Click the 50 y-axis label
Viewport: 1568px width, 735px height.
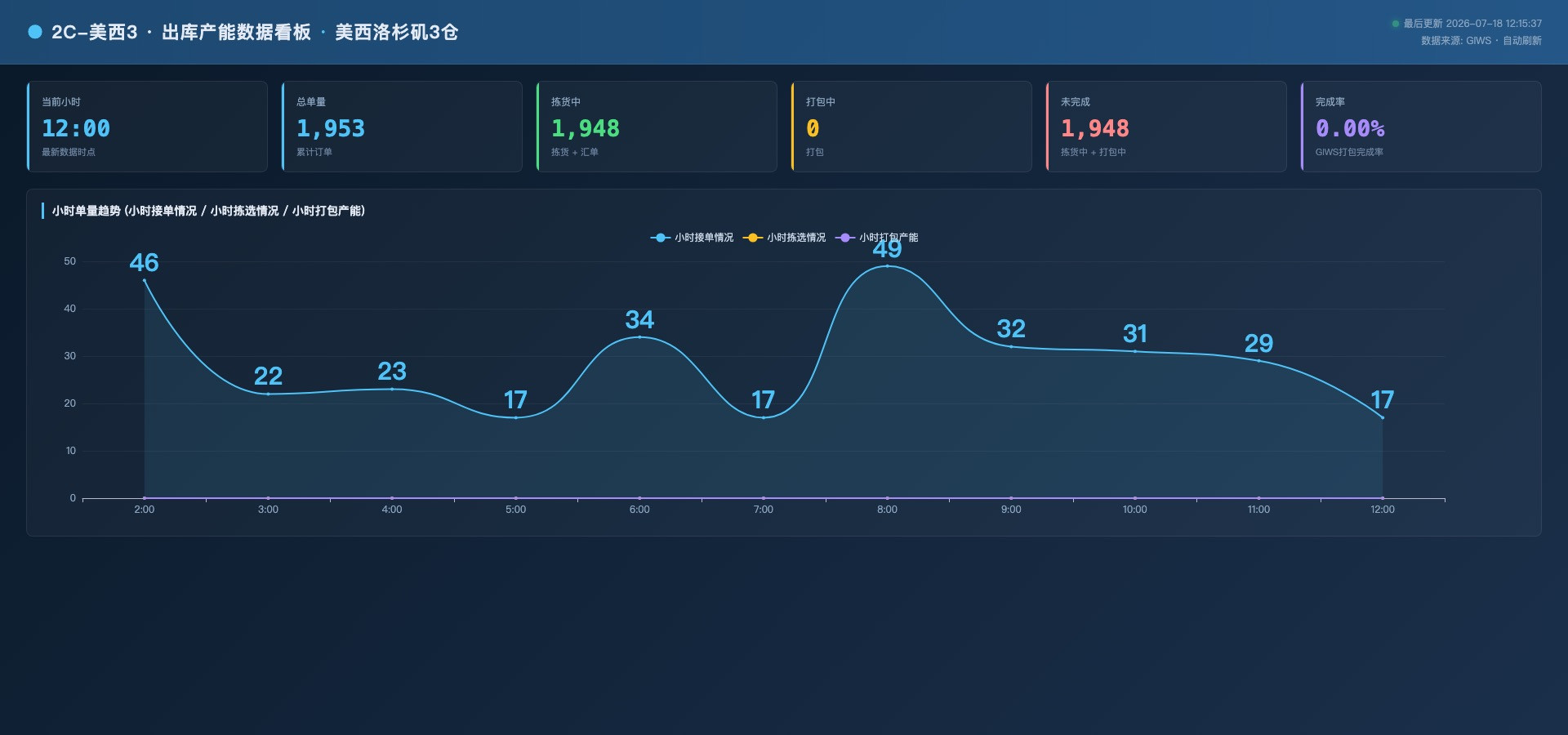click(x=70, y=261)
